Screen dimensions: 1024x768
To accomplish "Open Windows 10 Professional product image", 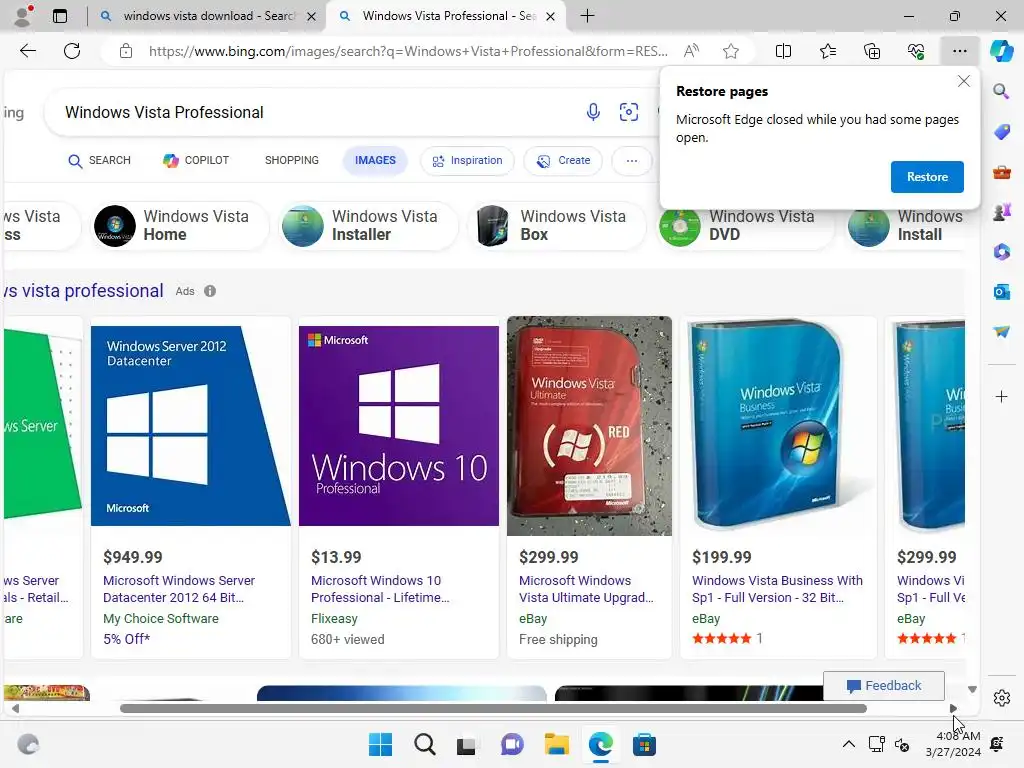I will click(x=399, y=426).
